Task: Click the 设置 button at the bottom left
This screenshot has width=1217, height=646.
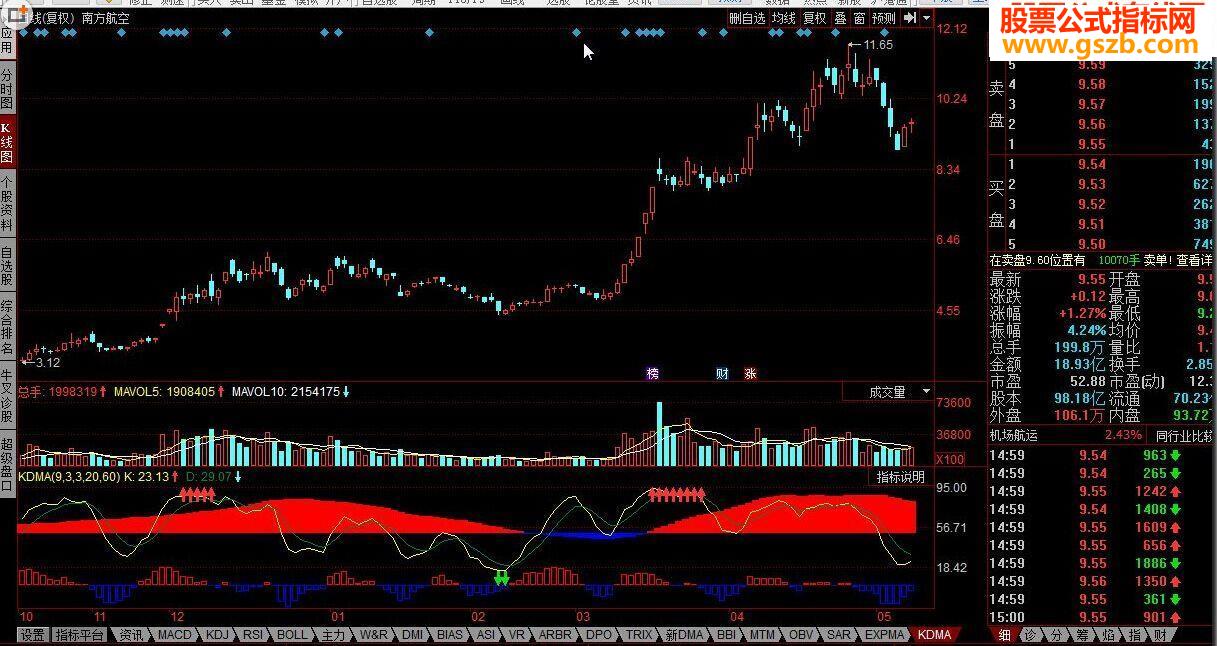Action: tap(32, 635)
